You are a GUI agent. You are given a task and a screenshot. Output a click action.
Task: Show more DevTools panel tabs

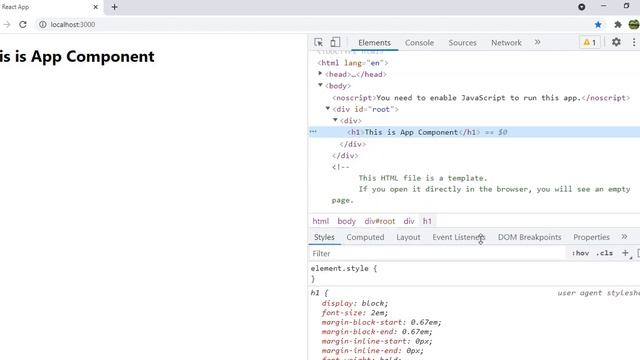tap(538, 42)
